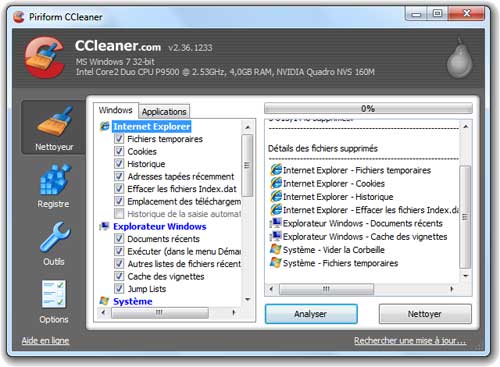Click Détails des fichiers supprimés heading
This screenshot has height=367, width=500.
click(x=323, y=148)
